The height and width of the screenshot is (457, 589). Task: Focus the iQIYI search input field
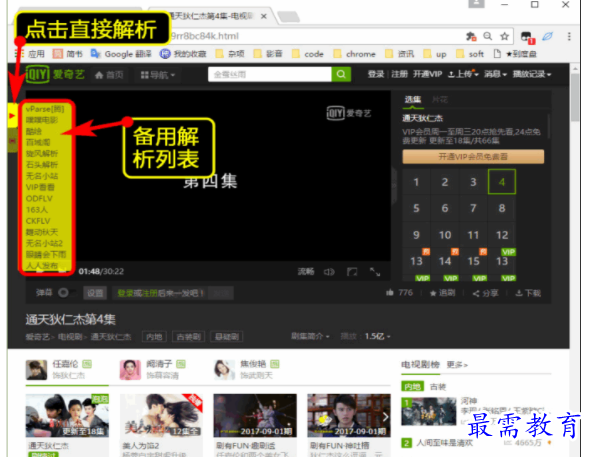tap(270, 74)
